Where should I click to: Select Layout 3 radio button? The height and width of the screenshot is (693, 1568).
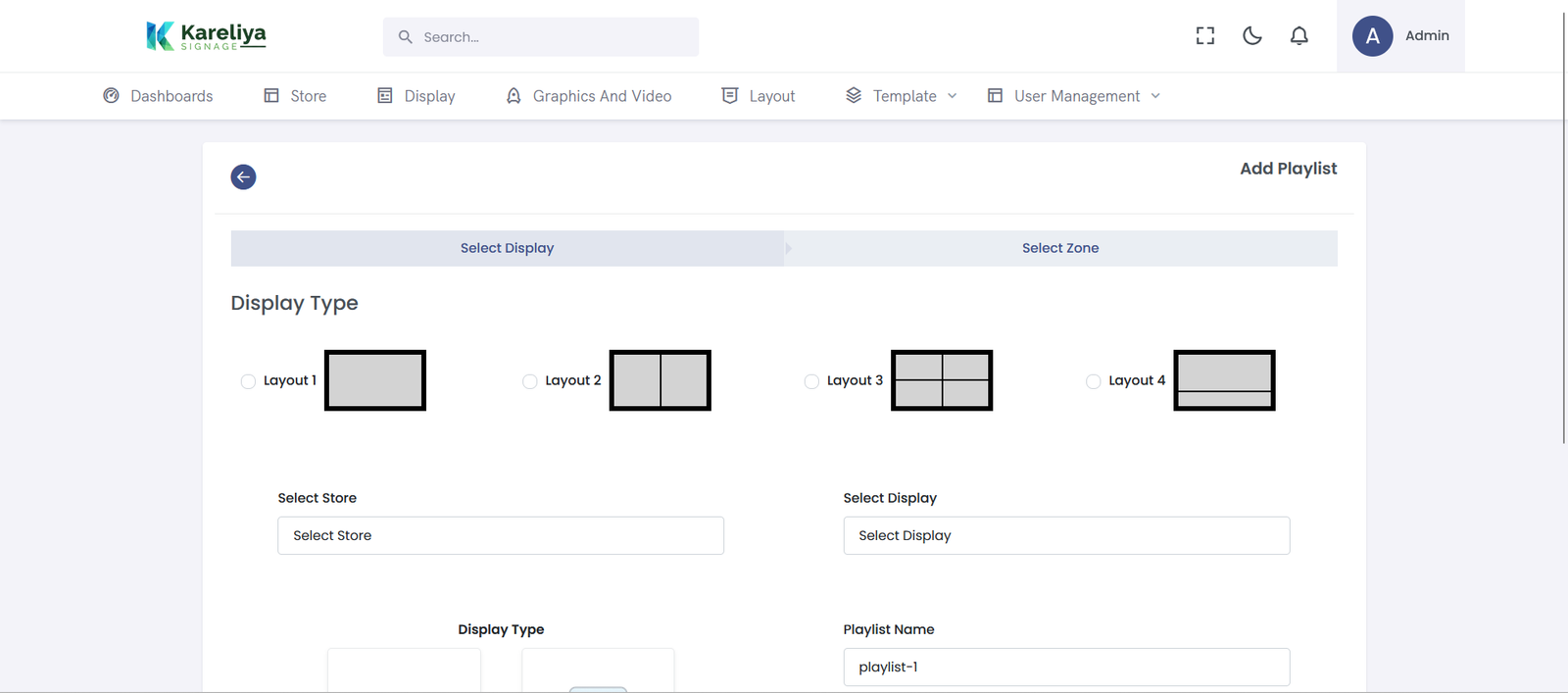pyautogui.click(x=811, y=381)
